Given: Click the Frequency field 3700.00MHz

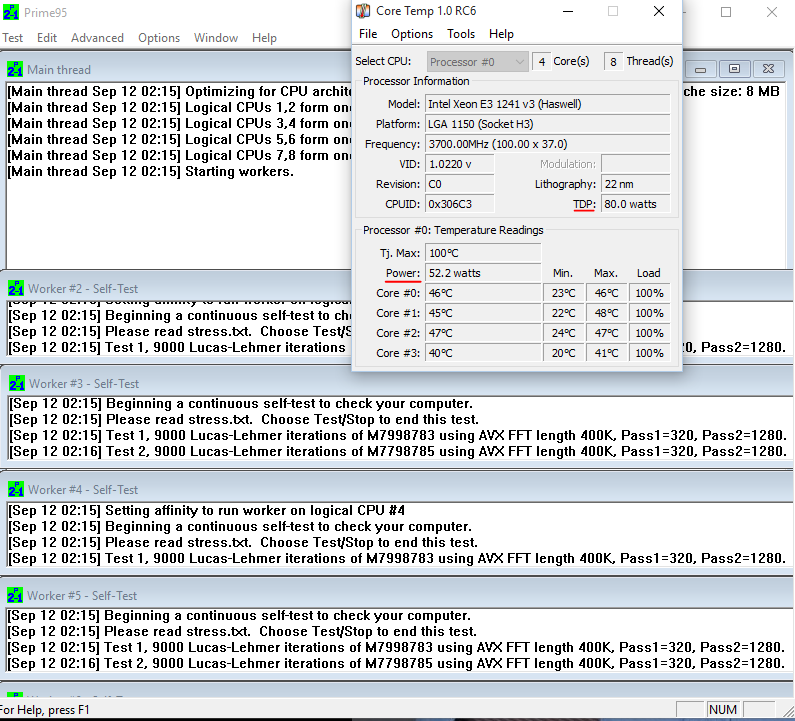Looking at the screenshot, I should tap(548, 144).
